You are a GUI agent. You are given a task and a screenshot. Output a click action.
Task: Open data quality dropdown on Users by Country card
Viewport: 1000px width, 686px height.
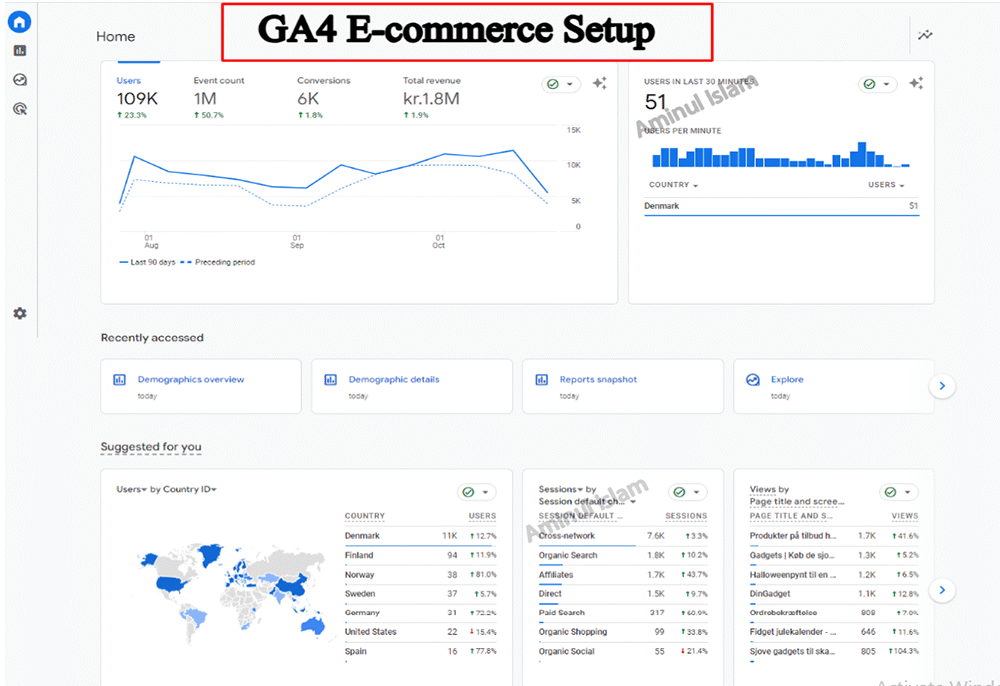(476, 492)
